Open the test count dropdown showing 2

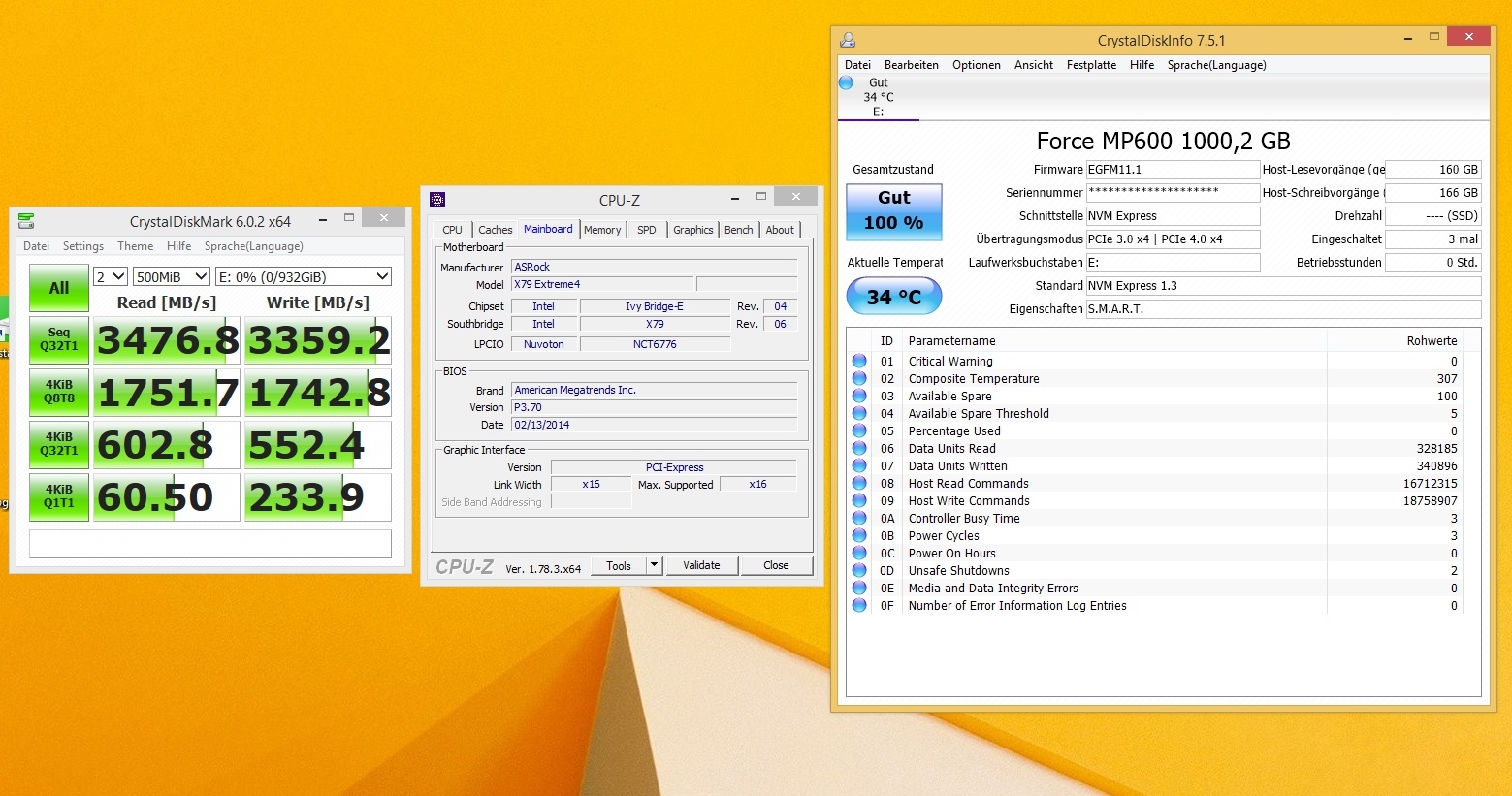(x=111, y=276)
